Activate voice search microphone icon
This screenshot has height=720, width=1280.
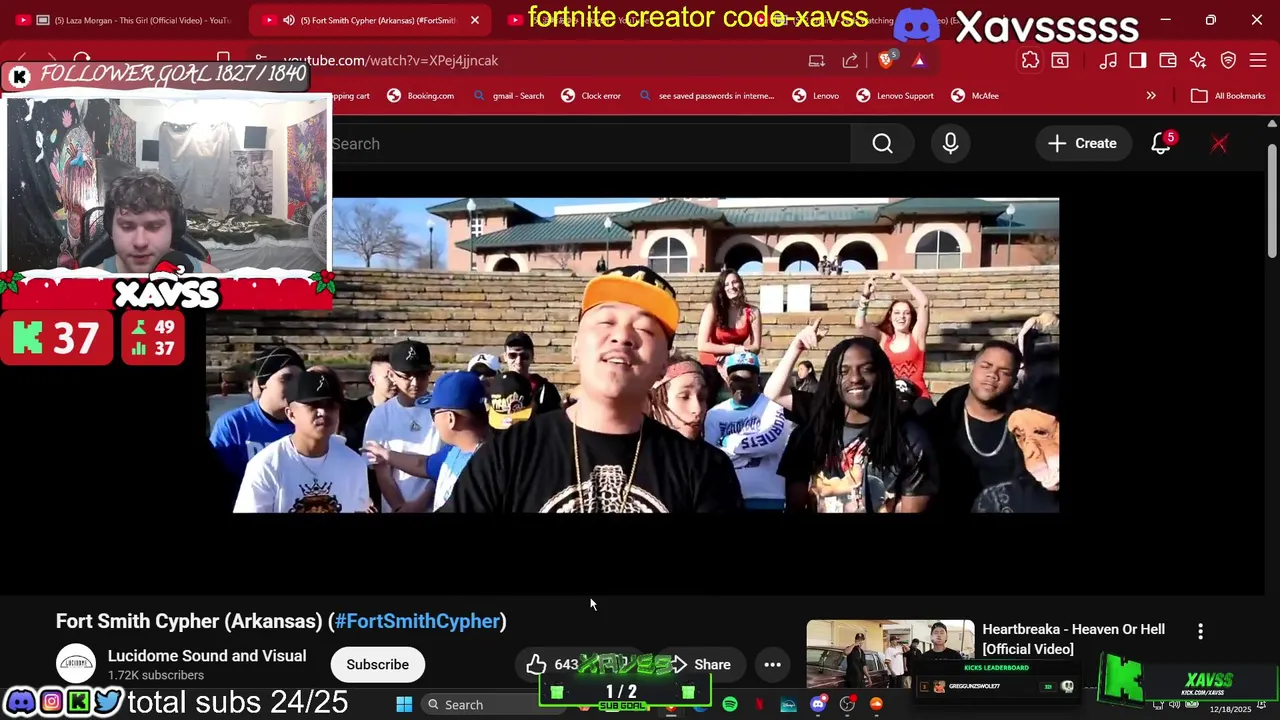950,144
